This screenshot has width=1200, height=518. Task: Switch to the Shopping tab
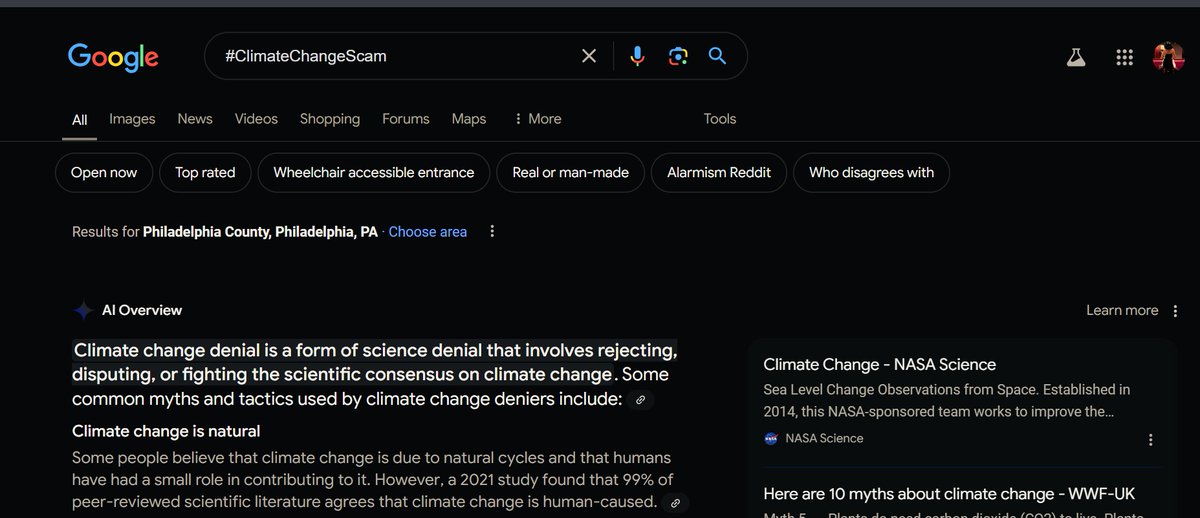[330, 118]
